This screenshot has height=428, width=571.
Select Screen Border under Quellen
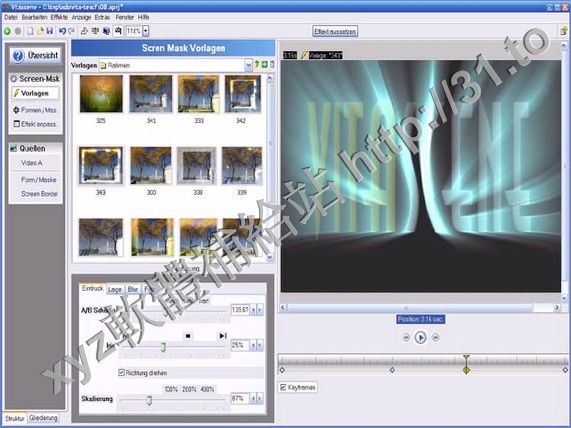coord(39,194)
